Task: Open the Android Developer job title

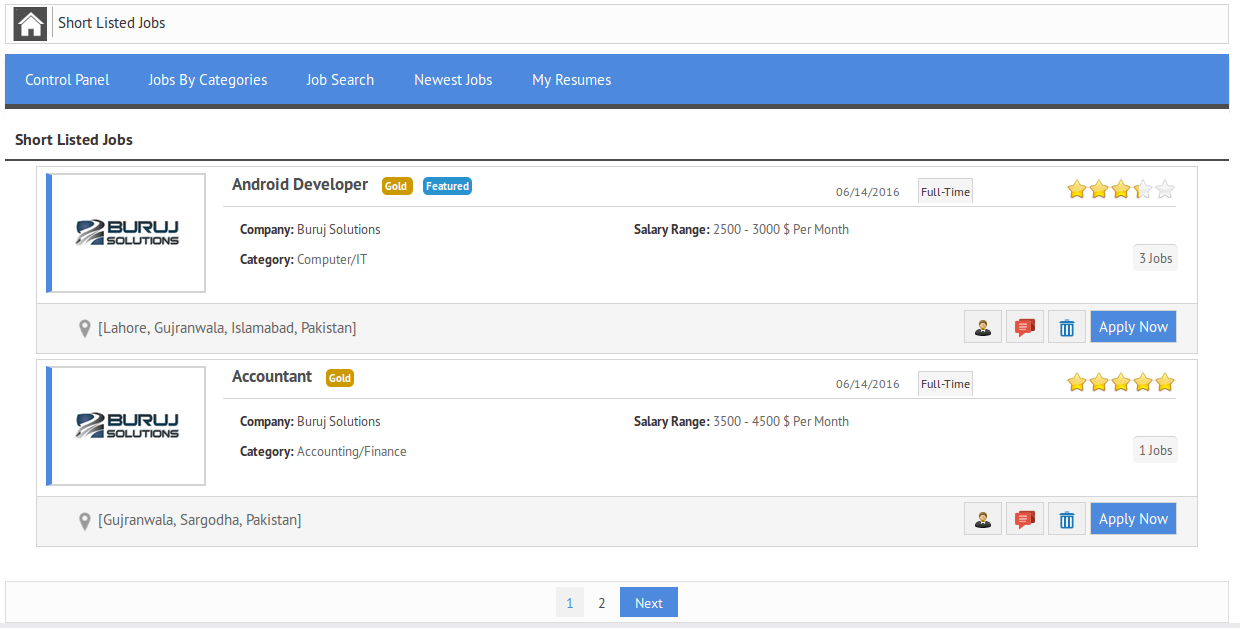Action: pyautogui.click(x=300, y=185)
